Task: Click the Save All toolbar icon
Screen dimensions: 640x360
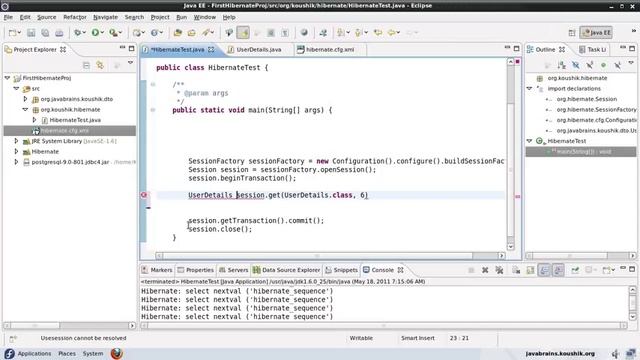Action: [x=45, y=33]
